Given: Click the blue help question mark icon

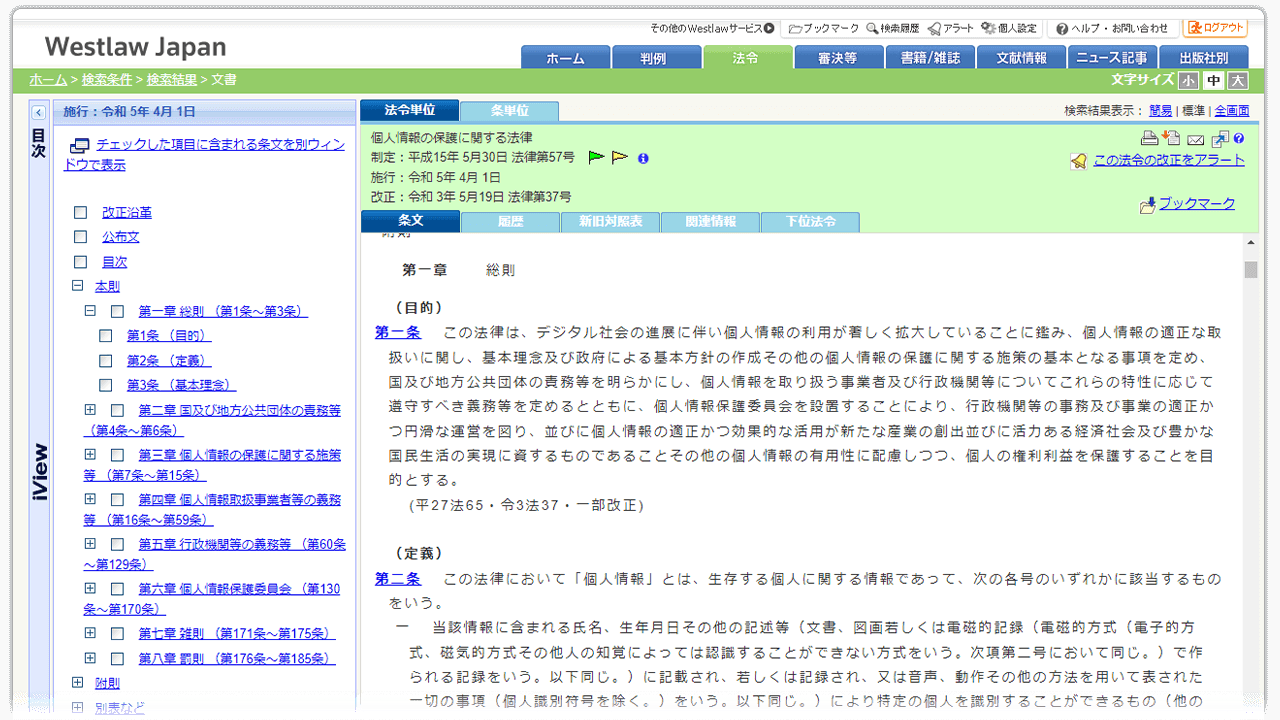Looking at the screenshot, I should tap(1240, 137).
